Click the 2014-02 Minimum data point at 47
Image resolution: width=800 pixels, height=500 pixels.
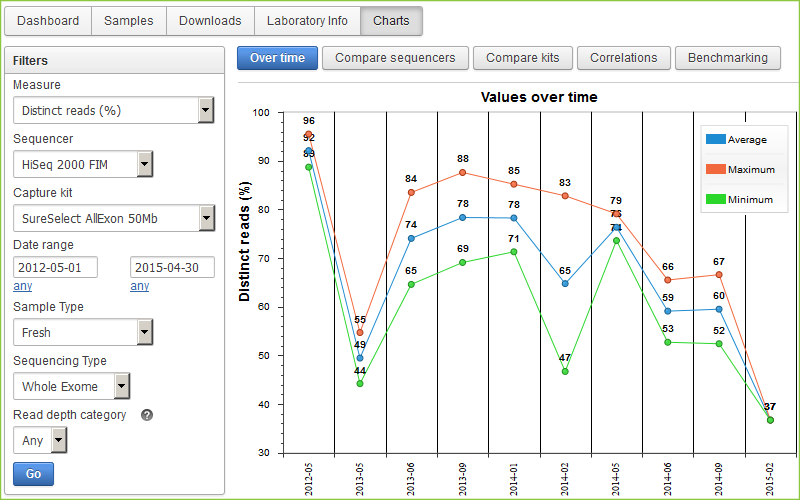(565, 371)
